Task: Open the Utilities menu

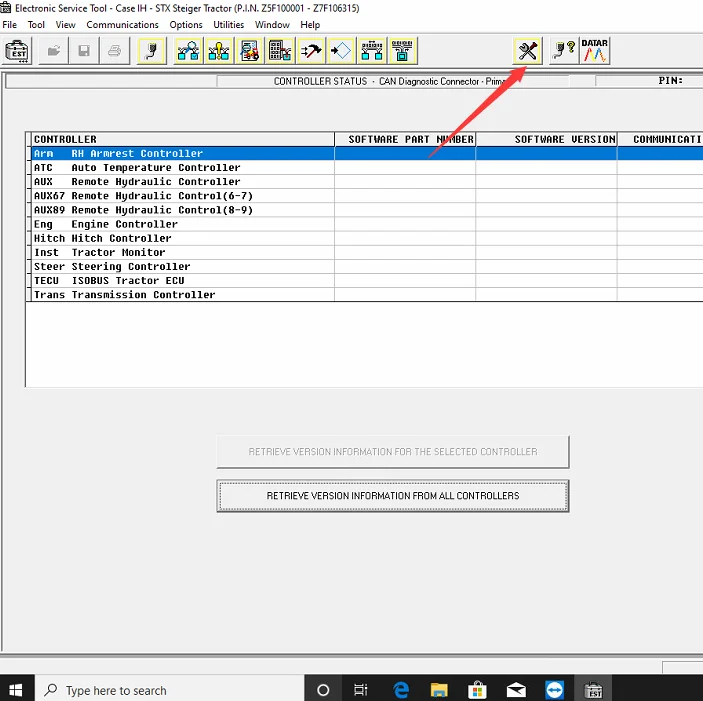Action: (229, 25)
